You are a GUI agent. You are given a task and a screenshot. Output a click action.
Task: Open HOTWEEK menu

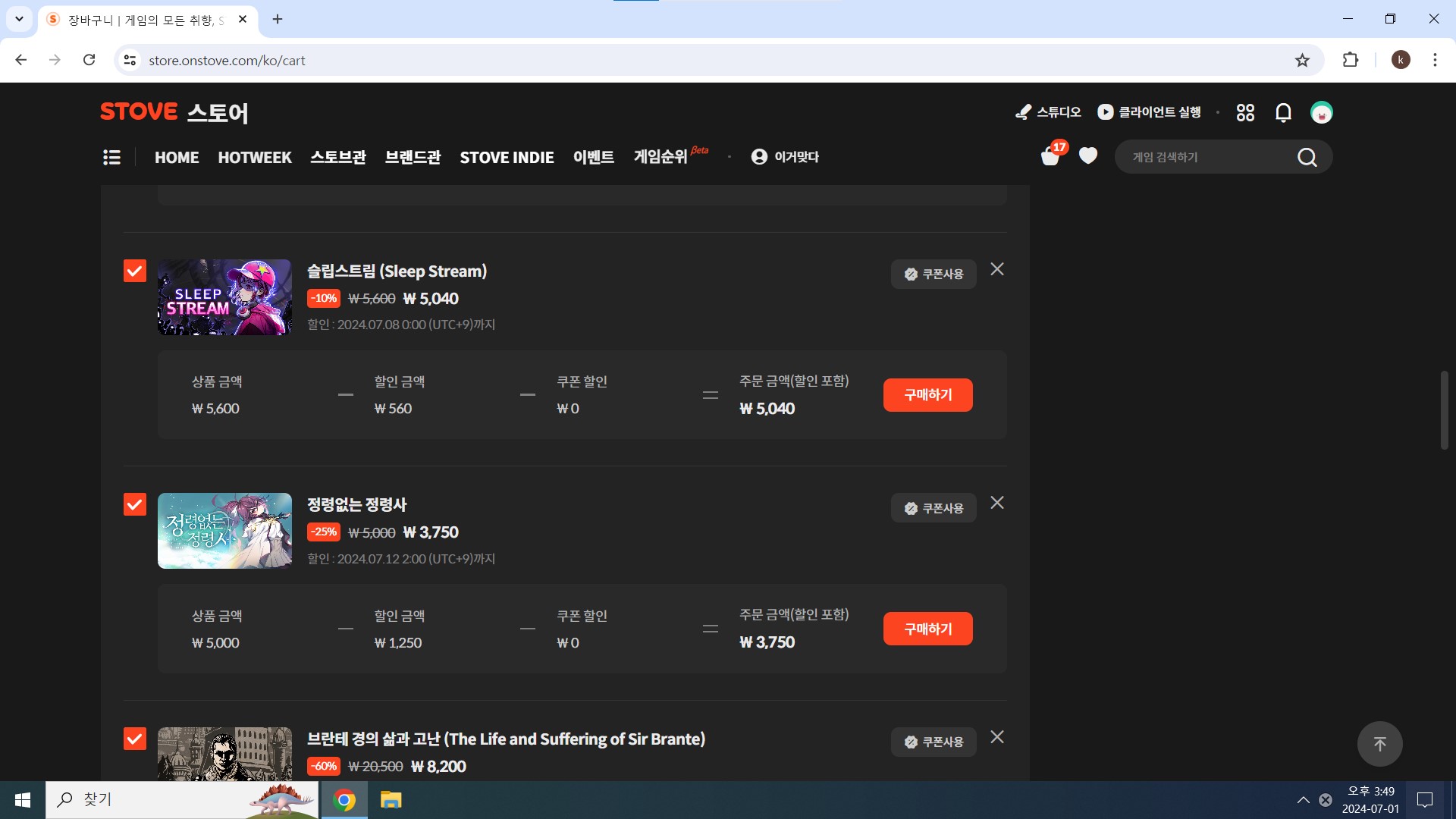click(255, 157)
